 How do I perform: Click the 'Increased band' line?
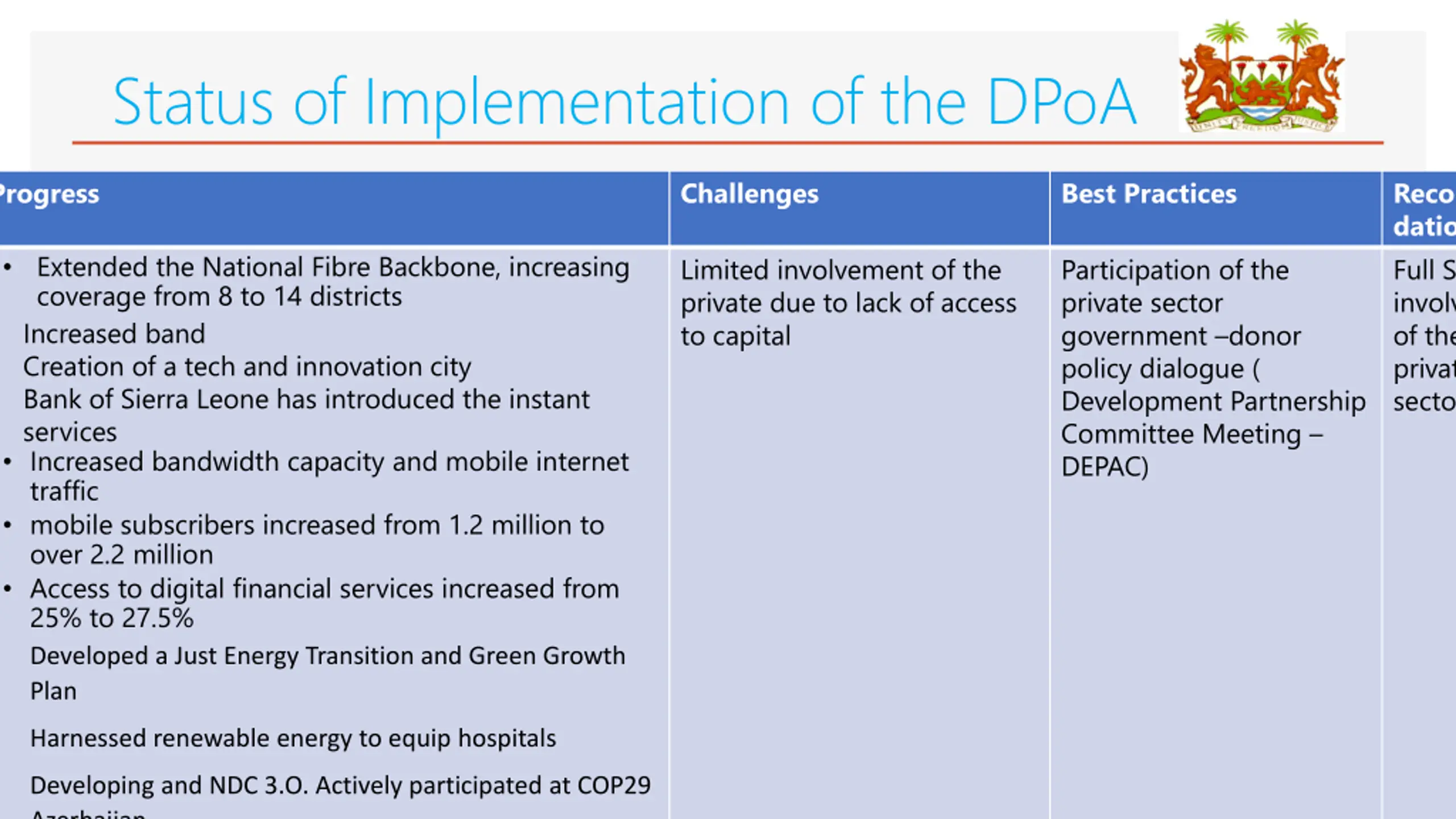[114, 334]
